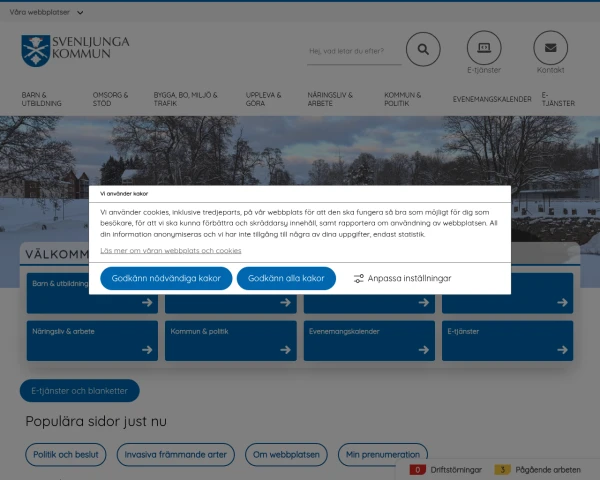
Task: Click the sliders icon for Anpassa inställningar
Action: (359, 279)
